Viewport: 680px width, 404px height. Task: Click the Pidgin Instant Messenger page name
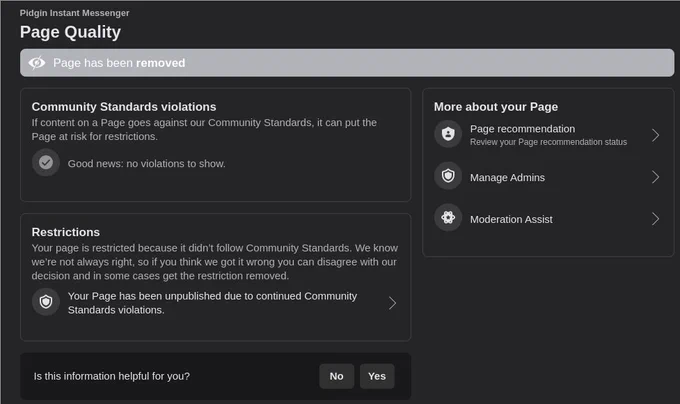coord(75,13)
